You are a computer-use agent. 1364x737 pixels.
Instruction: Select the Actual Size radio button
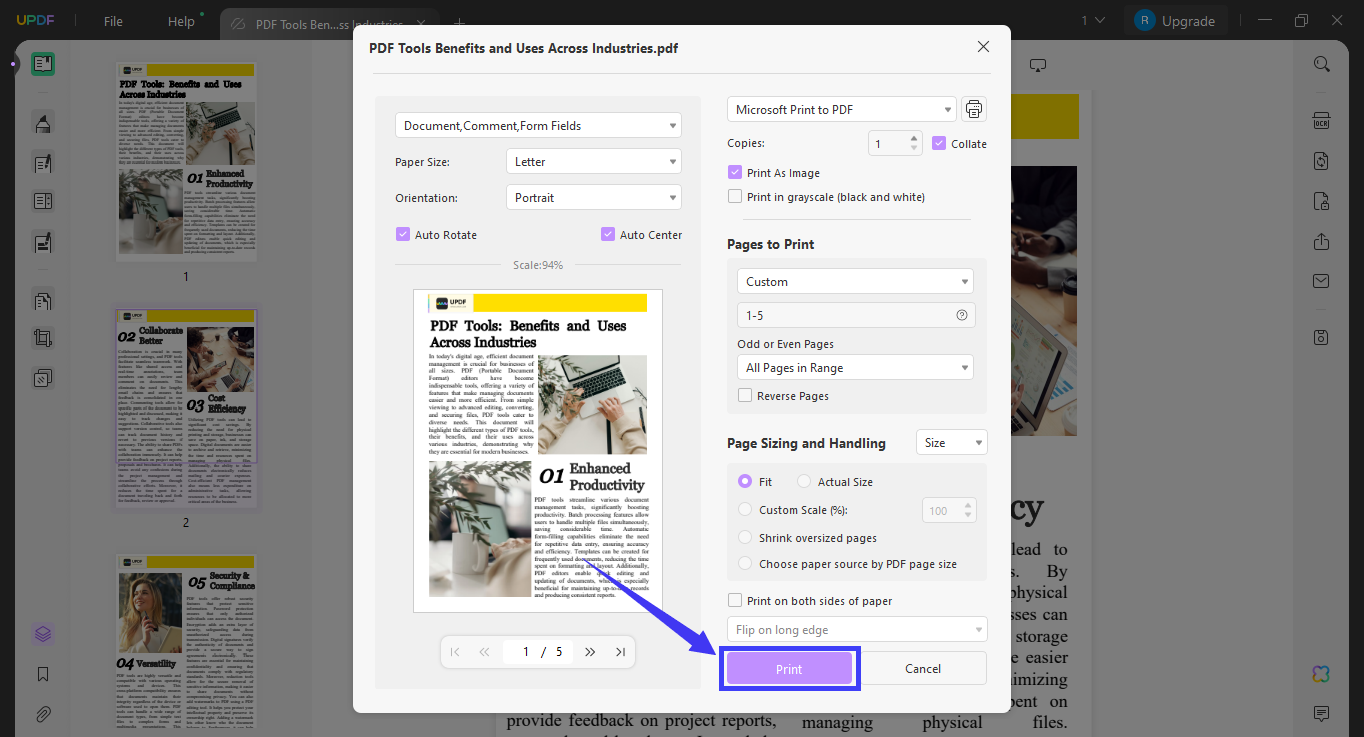(803, 481)
